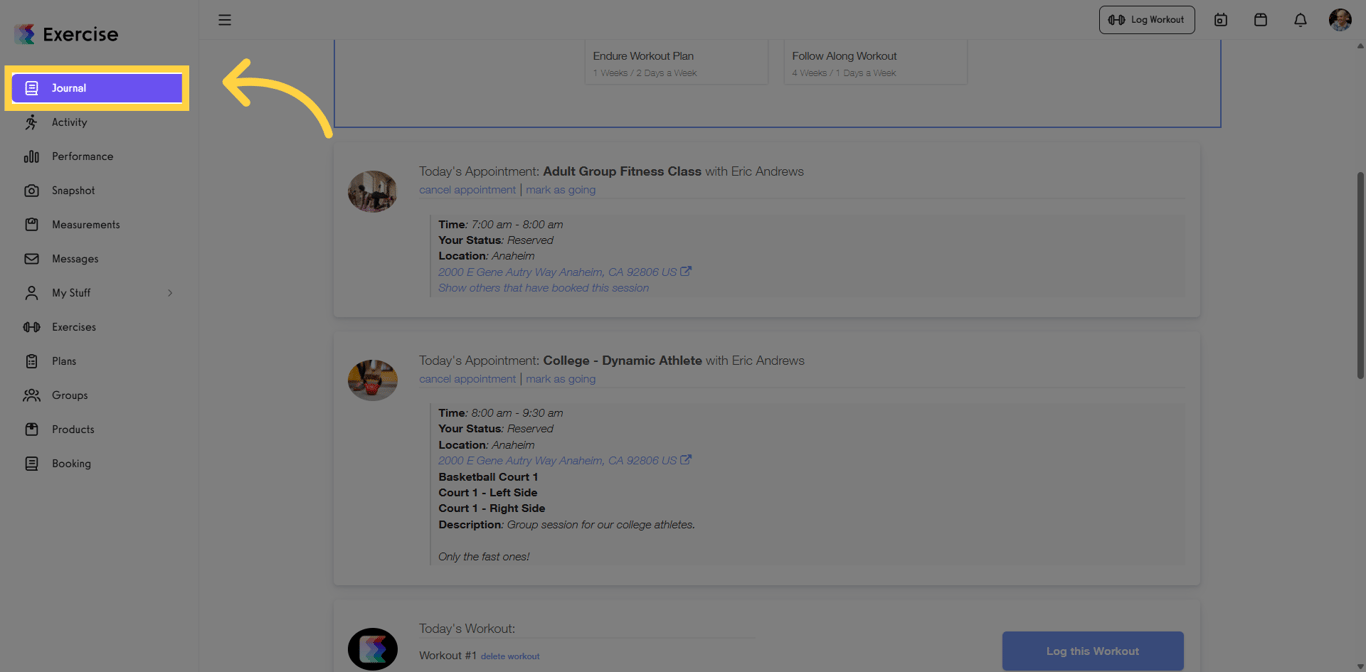Image resolution: width=1366 pixels, height=672 pixels.
Task: Click the Messages envelope icon
Action: pos(33,258)
